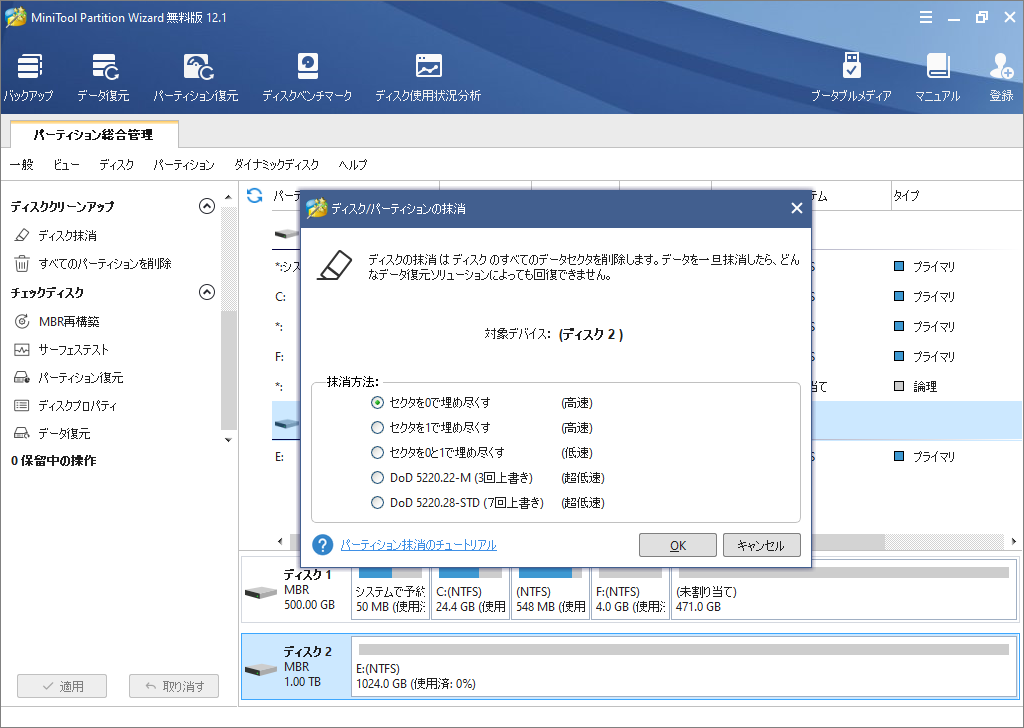Click the キャンセル button
Screen dimensions: 1024x728
click(x=761, y=545)
